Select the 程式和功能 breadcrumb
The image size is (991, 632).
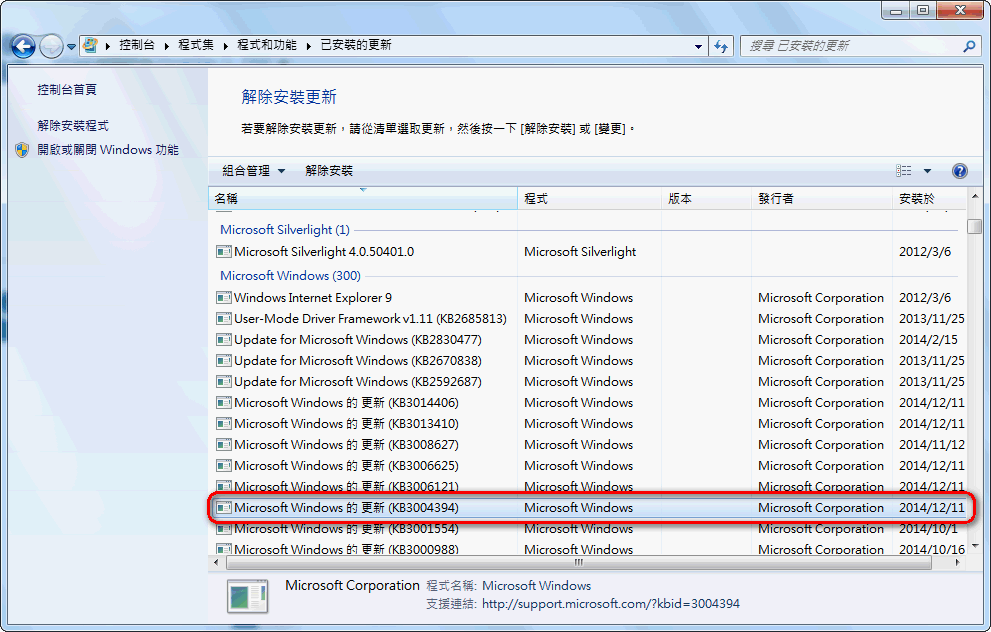267,45
